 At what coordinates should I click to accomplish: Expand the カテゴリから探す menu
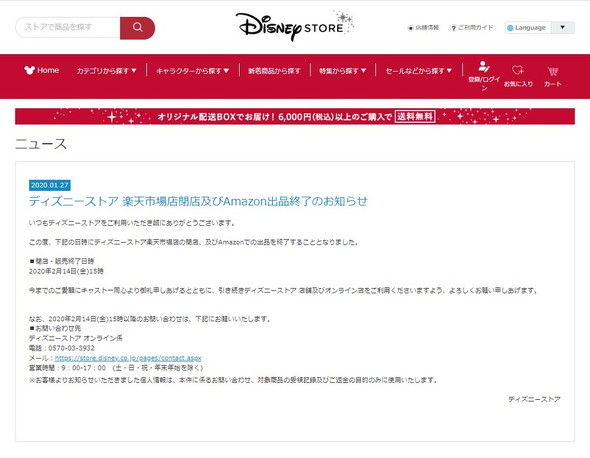106,71
